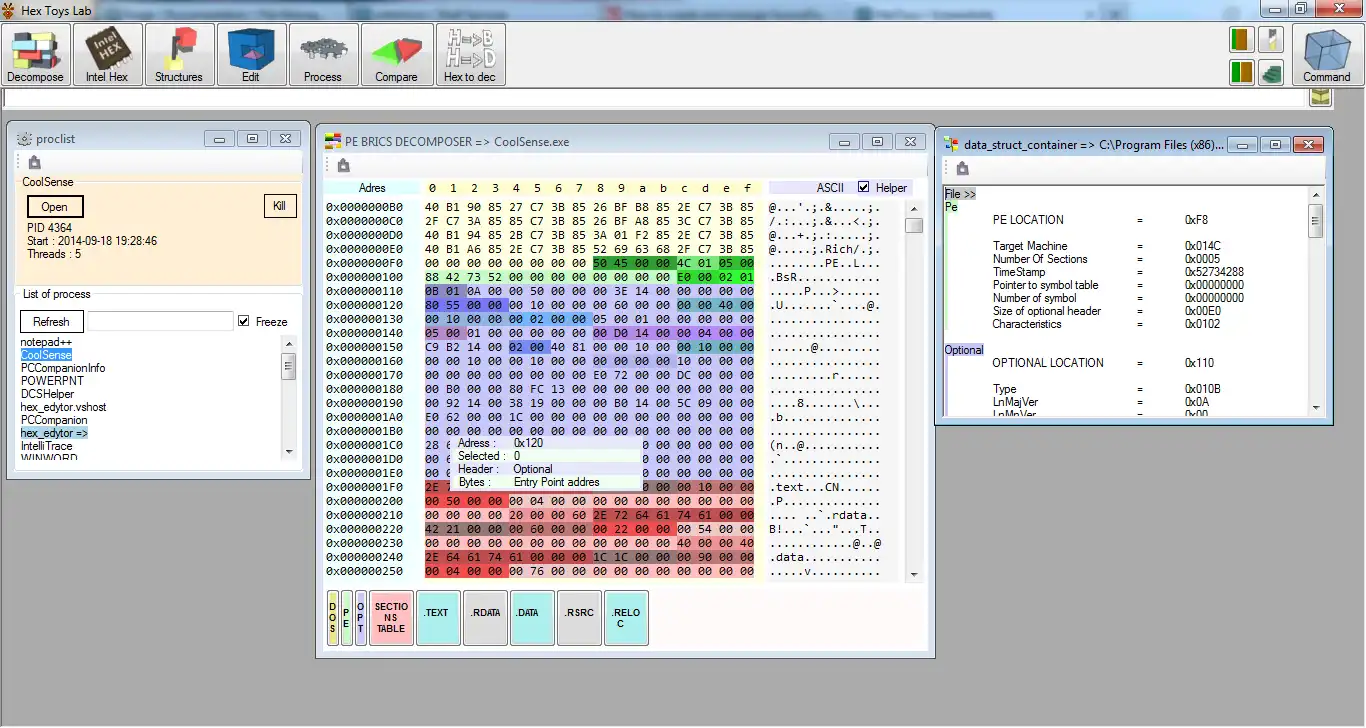Click the green-highlighted '50 45 00 00' PE signature bytes
The height and width of the screenshot is (728, 1366).
(x=633, y=263)
